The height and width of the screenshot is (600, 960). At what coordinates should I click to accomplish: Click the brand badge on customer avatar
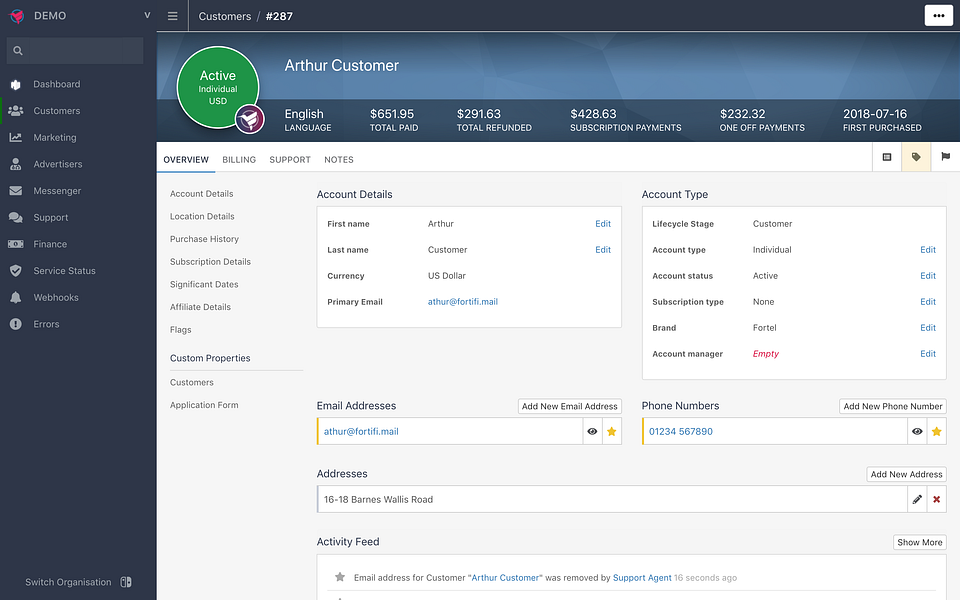(250, 119)
